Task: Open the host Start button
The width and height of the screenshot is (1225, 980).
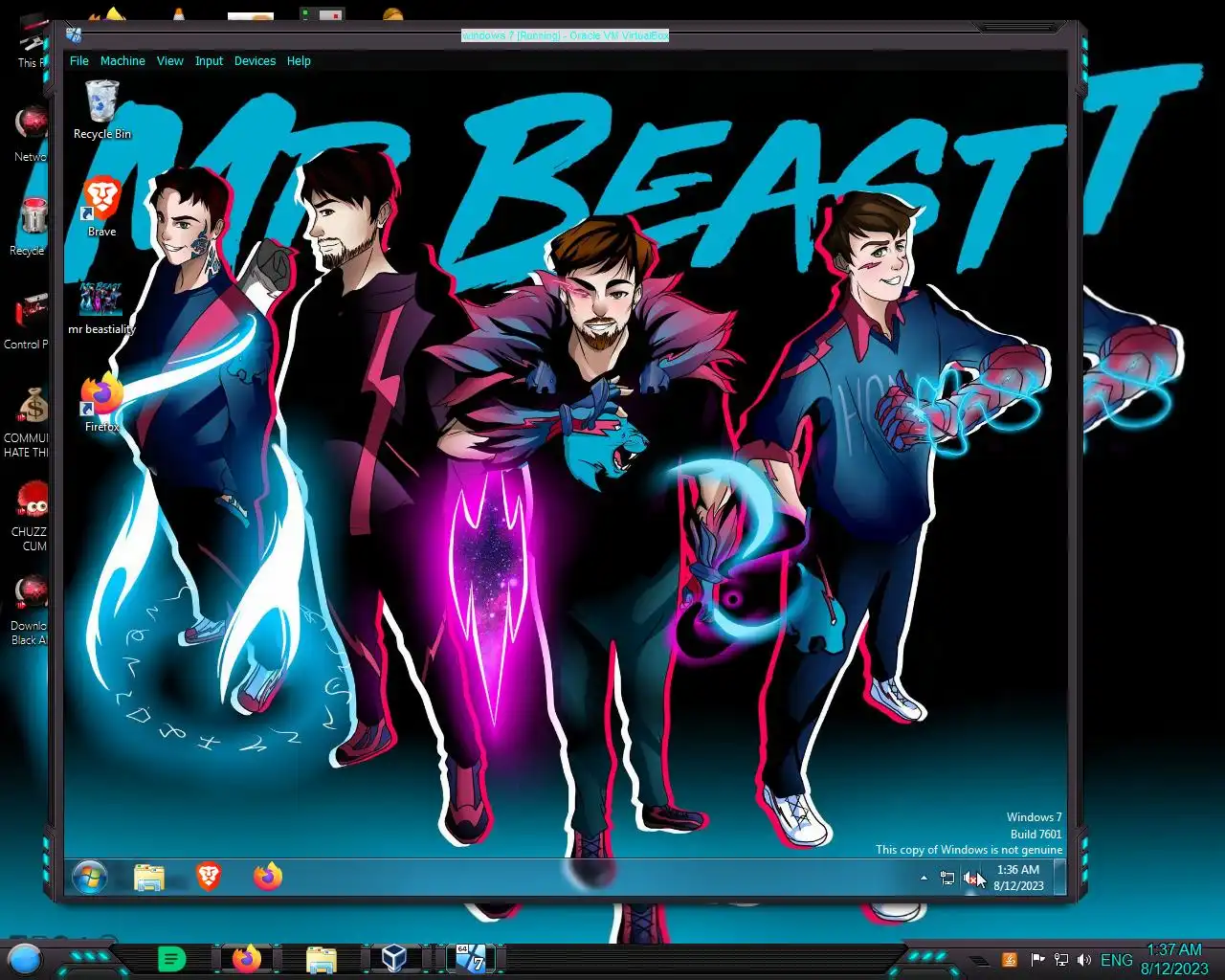Action: [25, 958]
